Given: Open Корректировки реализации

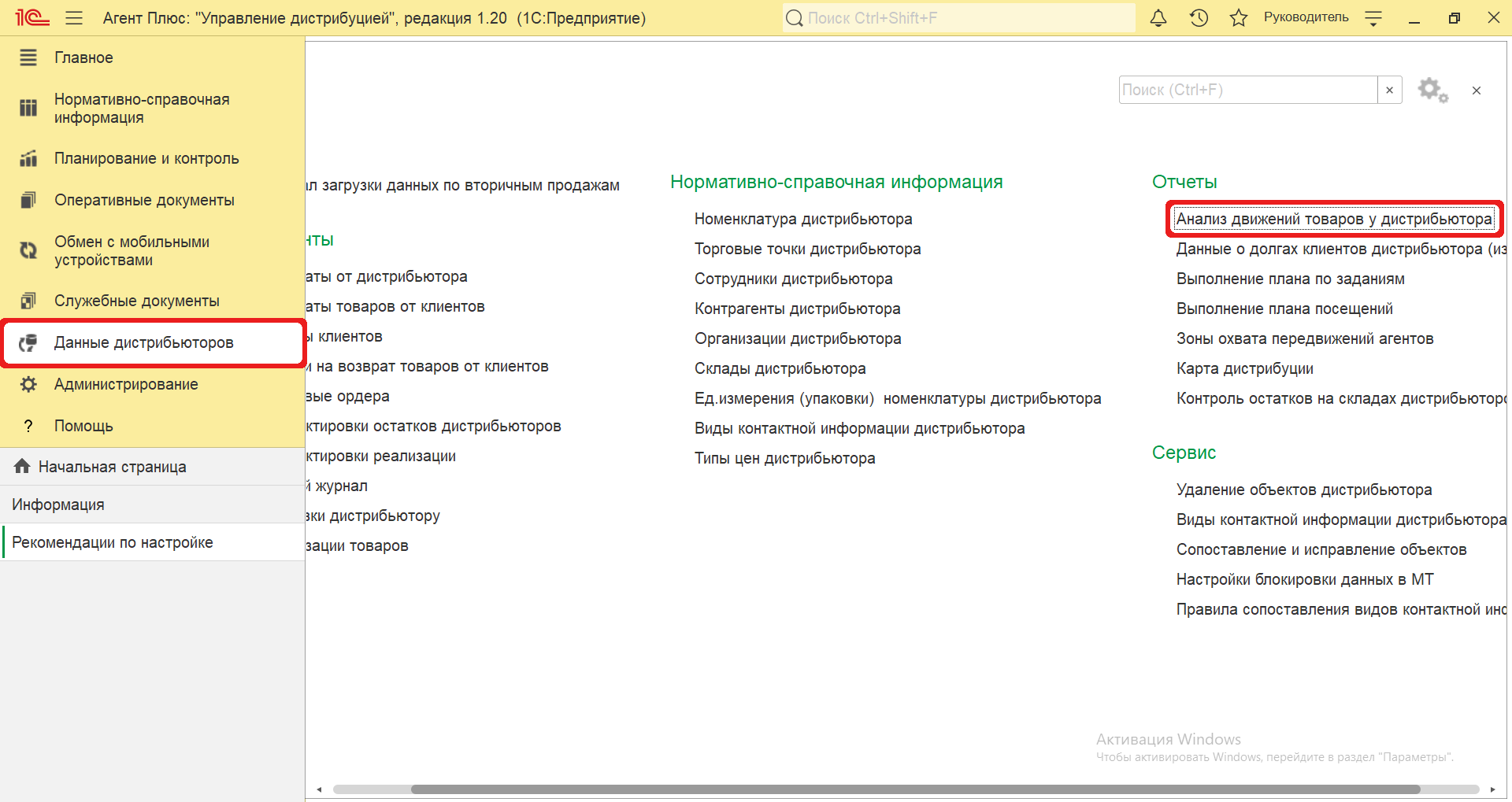Looking at the screenshot, I should tap(380, 456).
